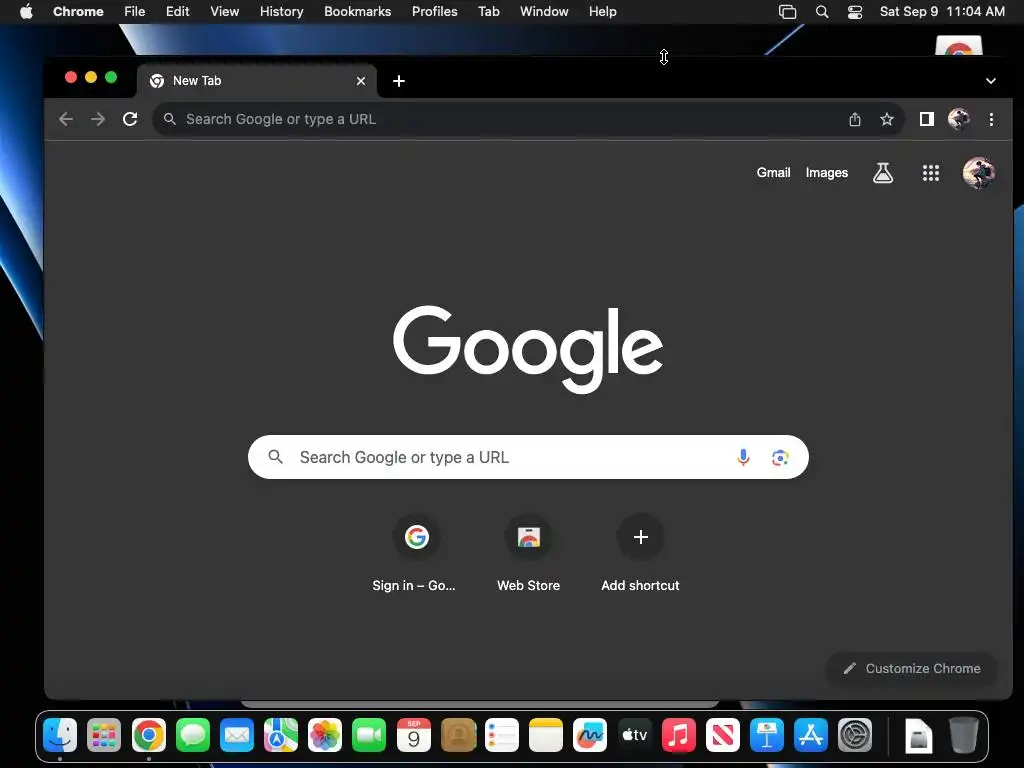Click the share icon in address bar
This screenshot has height=768, width=1024.
tap(855, 119)
